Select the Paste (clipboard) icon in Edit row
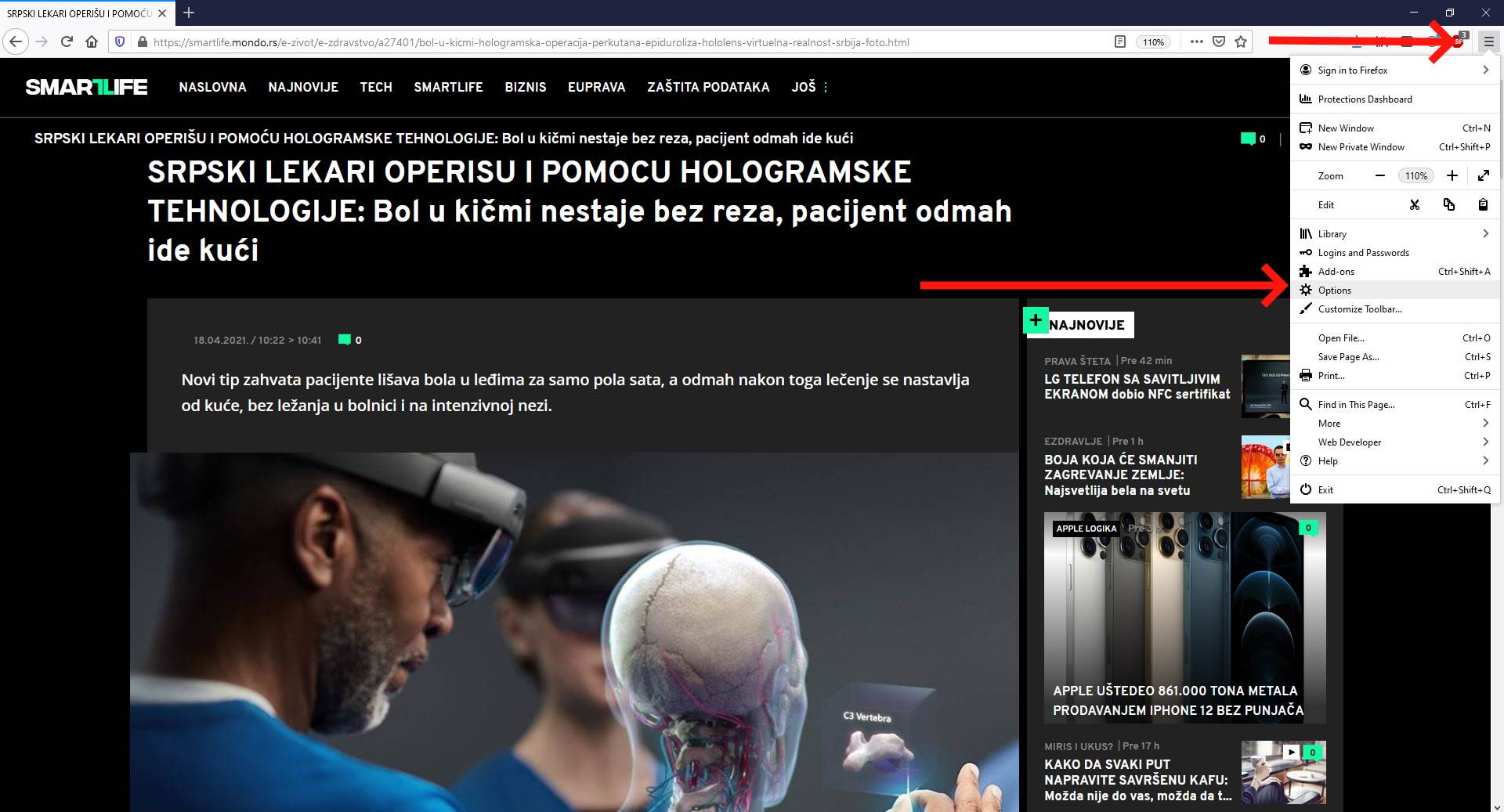 click(1483, 204)
